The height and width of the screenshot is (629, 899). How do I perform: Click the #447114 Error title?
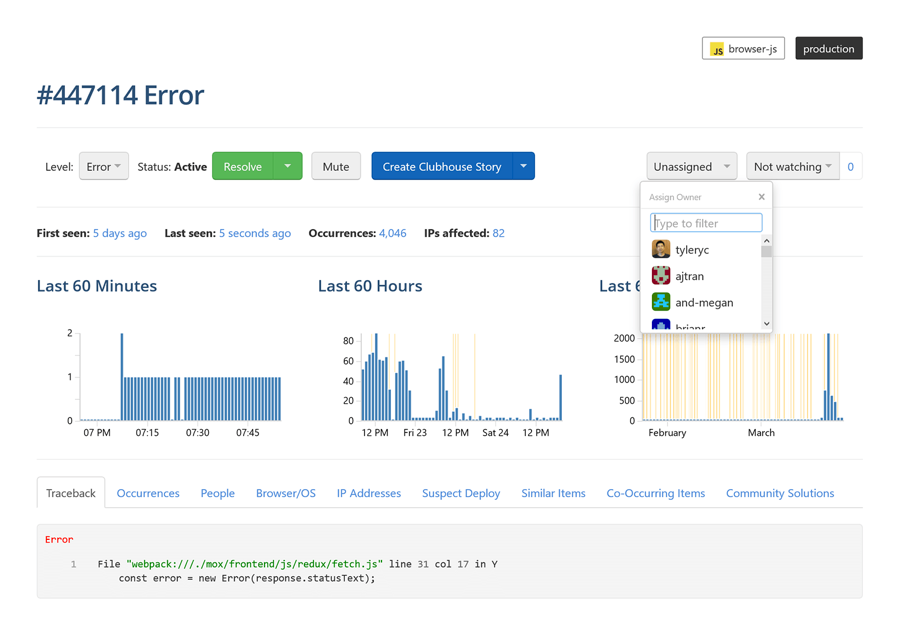(120, 95)
